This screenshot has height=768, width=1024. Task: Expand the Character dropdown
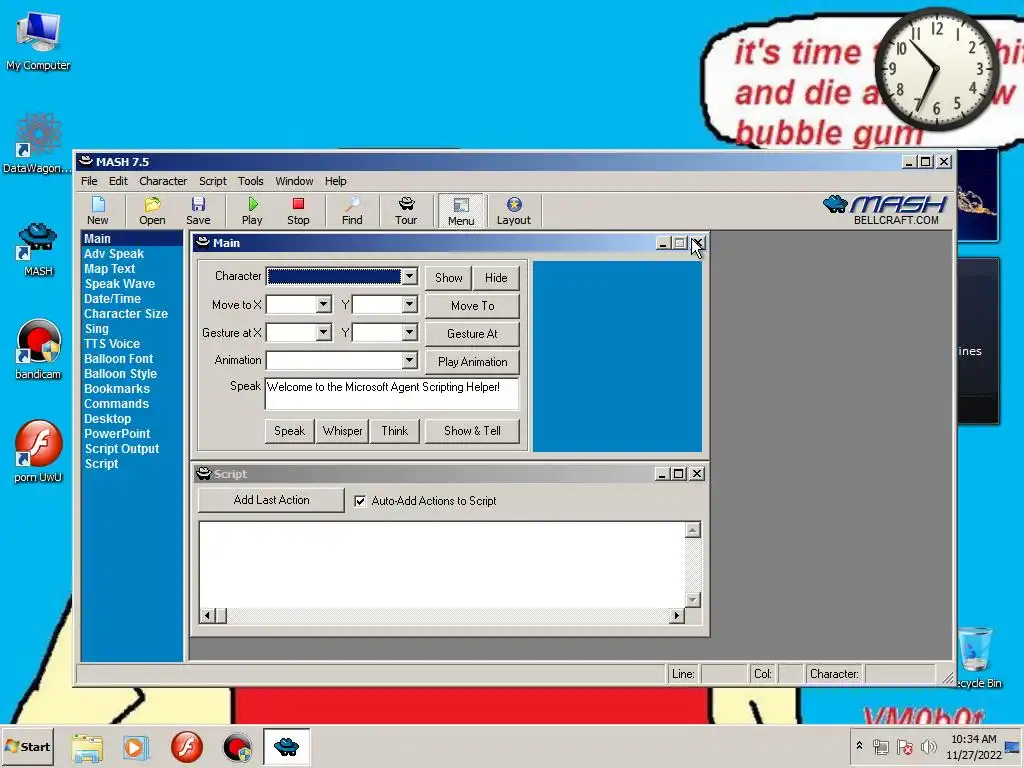409,276
